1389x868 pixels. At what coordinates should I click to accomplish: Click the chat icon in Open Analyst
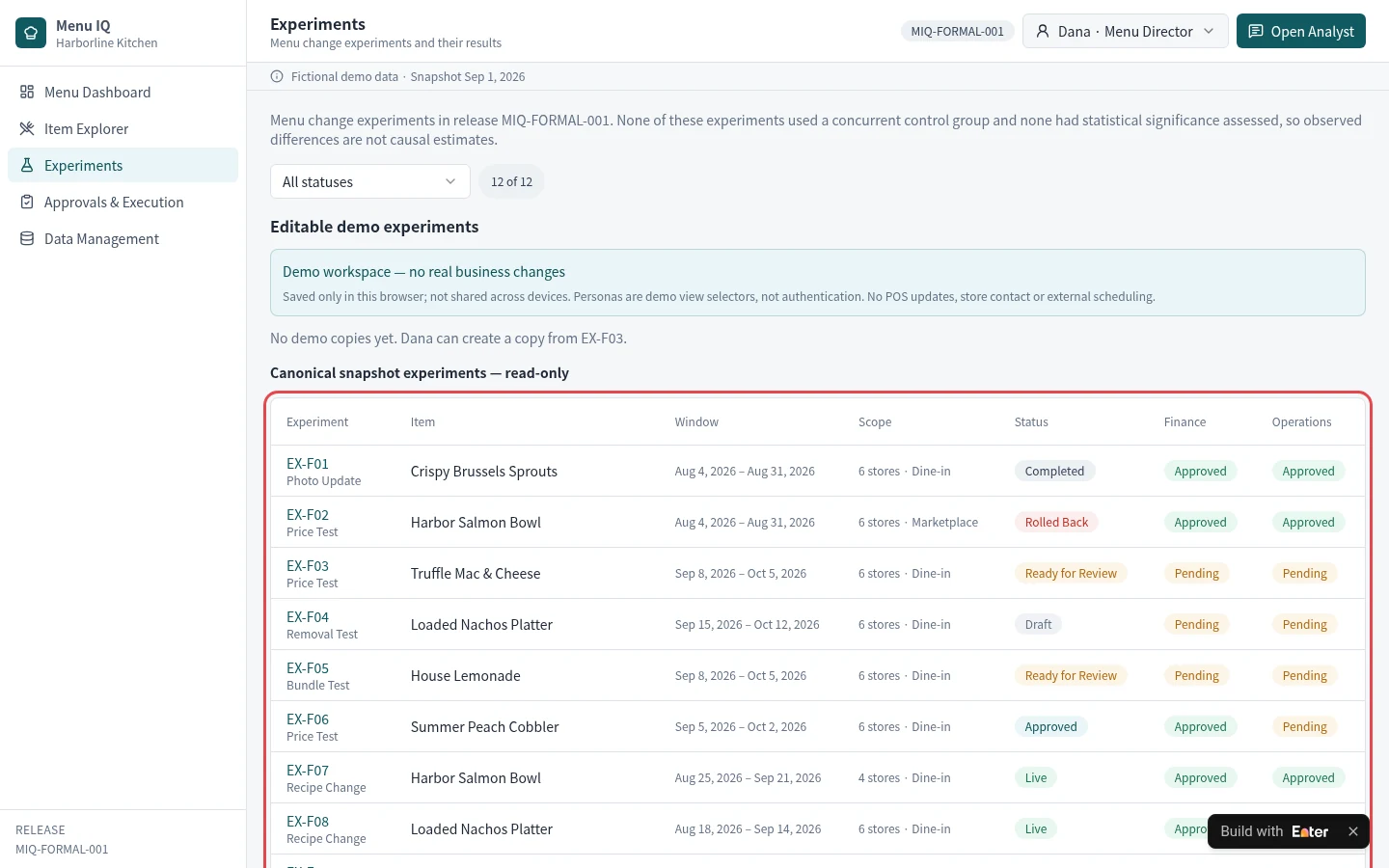pos(1256,31)
